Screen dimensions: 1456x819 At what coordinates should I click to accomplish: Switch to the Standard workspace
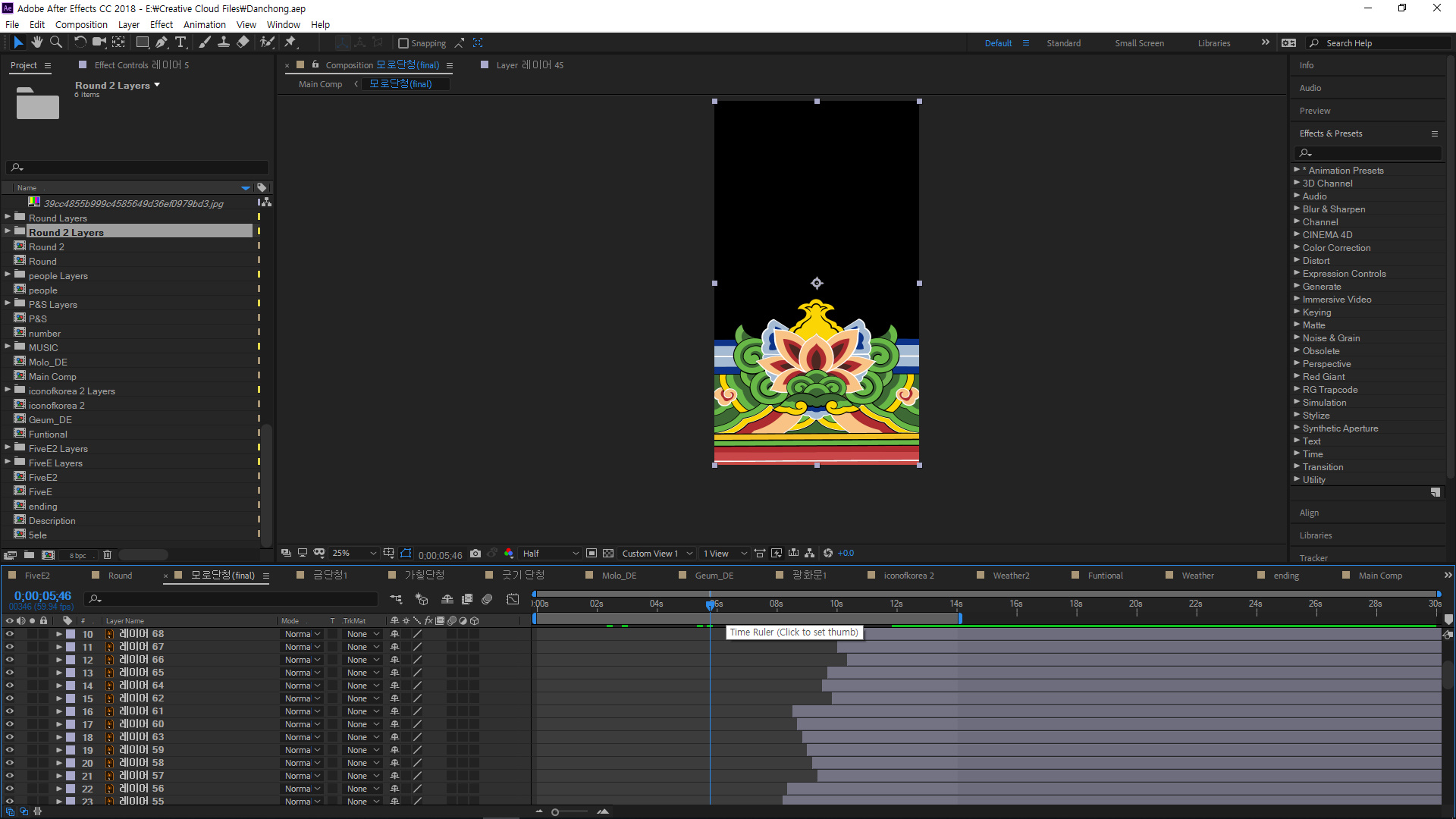tap(1063, 43)
